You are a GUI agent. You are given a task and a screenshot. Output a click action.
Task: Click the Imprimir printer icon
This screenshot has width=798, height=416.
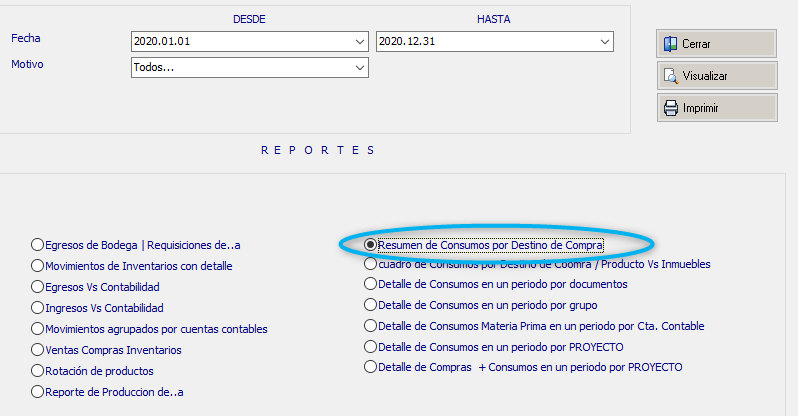pyautogui.click(x=671, y=108)
